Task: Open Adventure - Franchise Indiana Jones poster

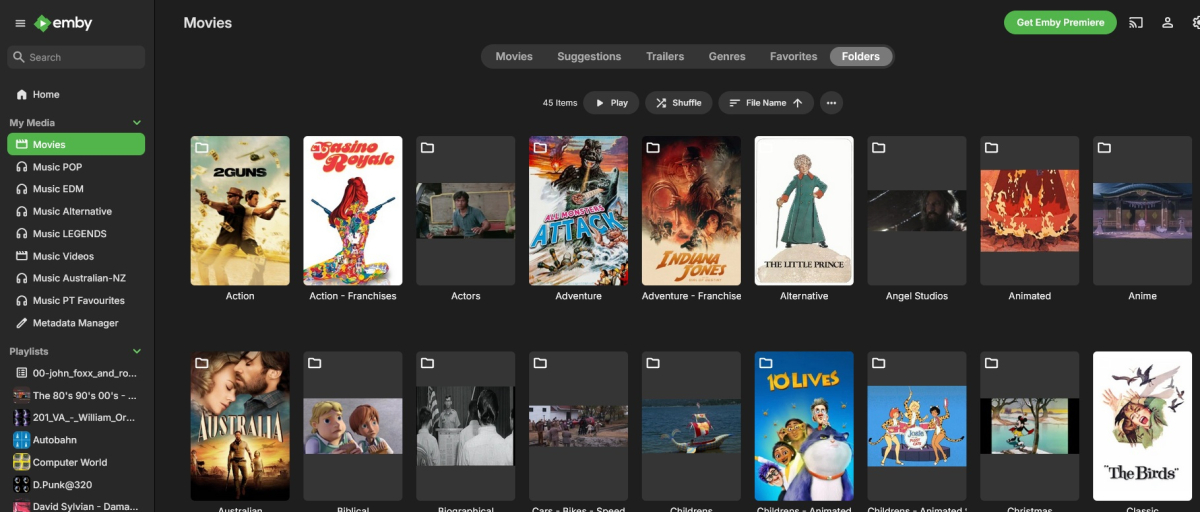Action: pyautogui.click(x=691, y=211)
